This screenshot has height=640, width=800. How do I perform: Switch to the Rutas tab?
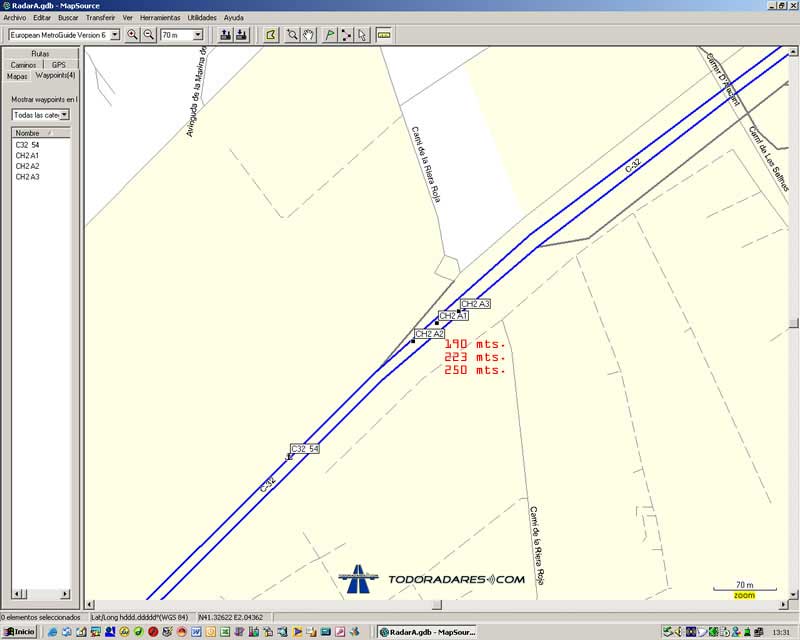click(40, 53)
